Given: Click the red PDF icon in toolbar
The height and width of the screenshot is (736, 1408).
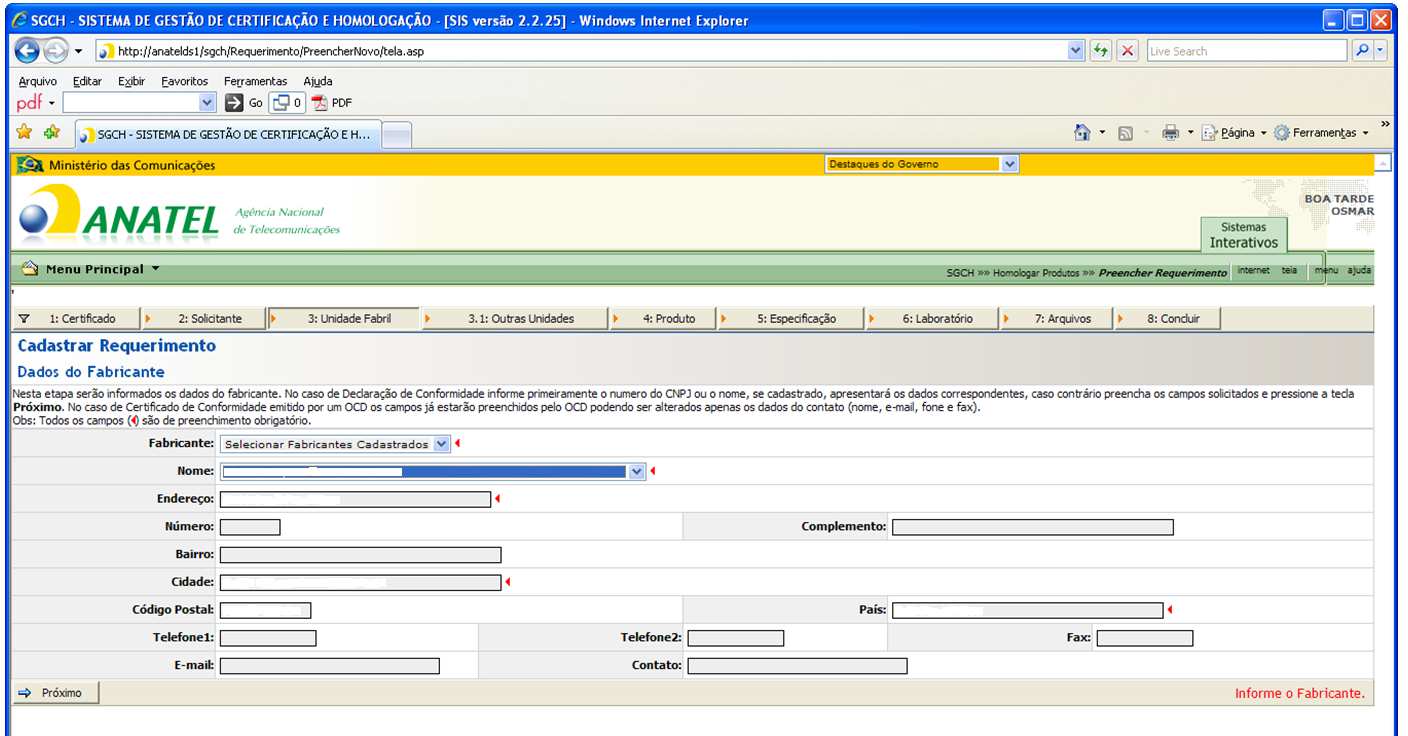Looking at the screenshot, I should 320,102.
